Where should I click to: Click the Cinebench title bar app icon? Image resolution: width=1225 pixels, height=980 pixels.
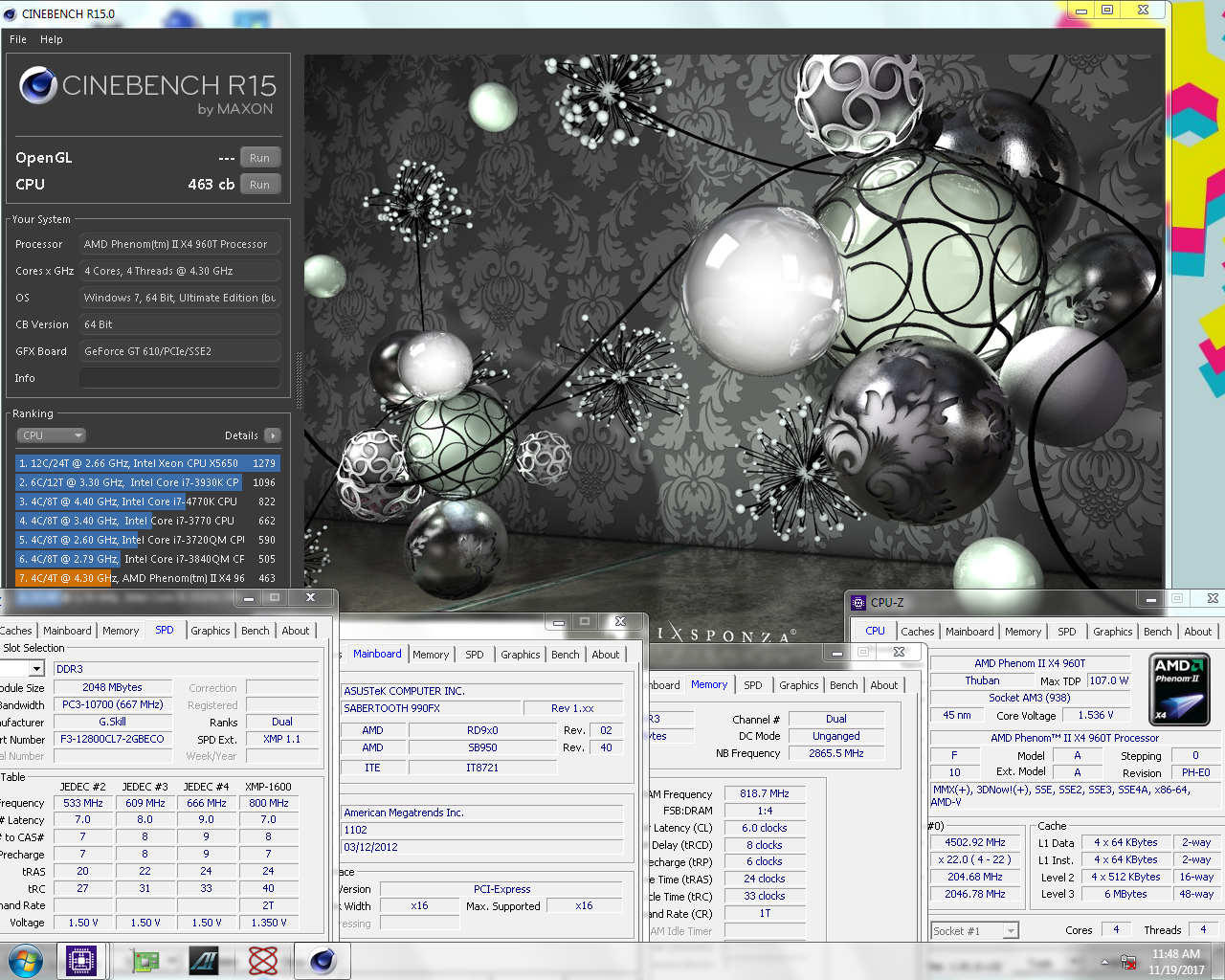(x=11, y=13)
